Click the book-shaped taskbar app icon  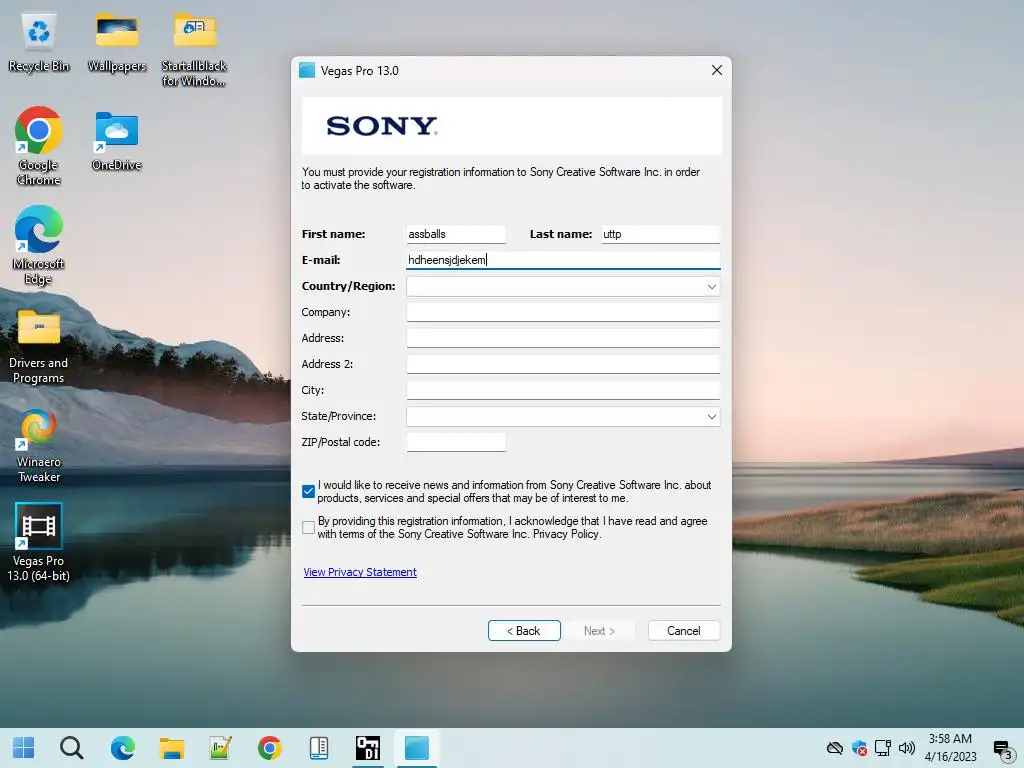click(x=319, y=748)
